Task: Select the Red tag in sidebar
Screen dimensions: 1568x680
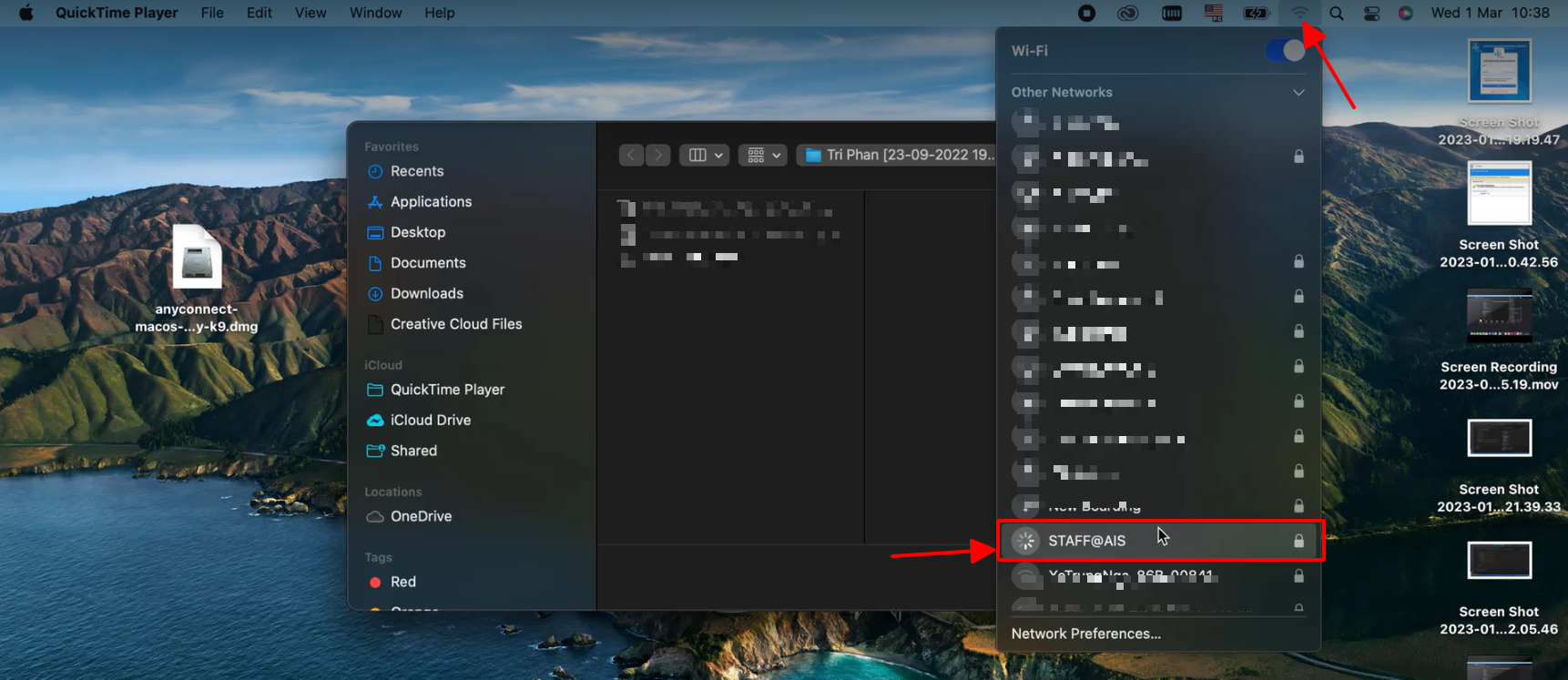Action: pyautogui.click(x=402, y=582)
